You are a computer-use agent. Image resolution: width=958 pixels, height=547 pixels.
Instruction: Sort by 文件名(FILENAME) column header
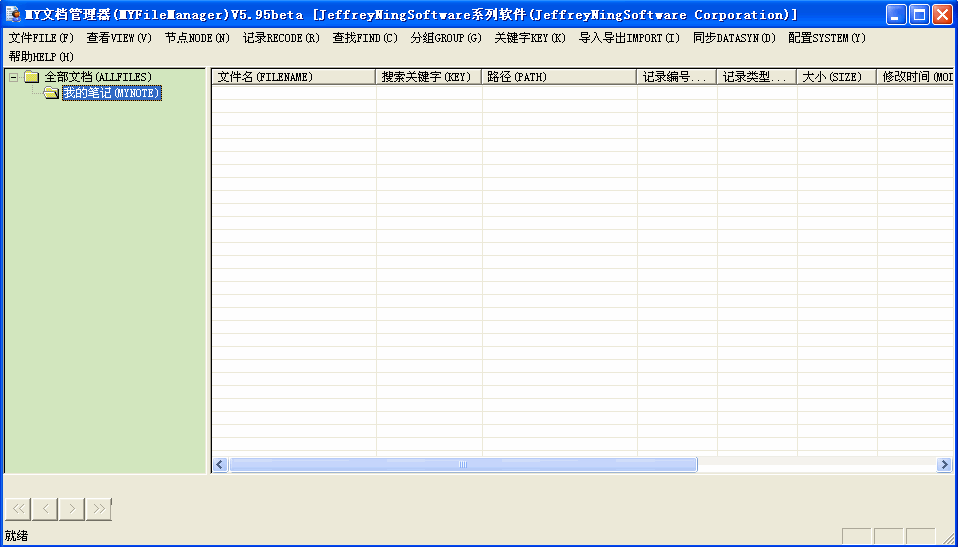pos(293,77)
